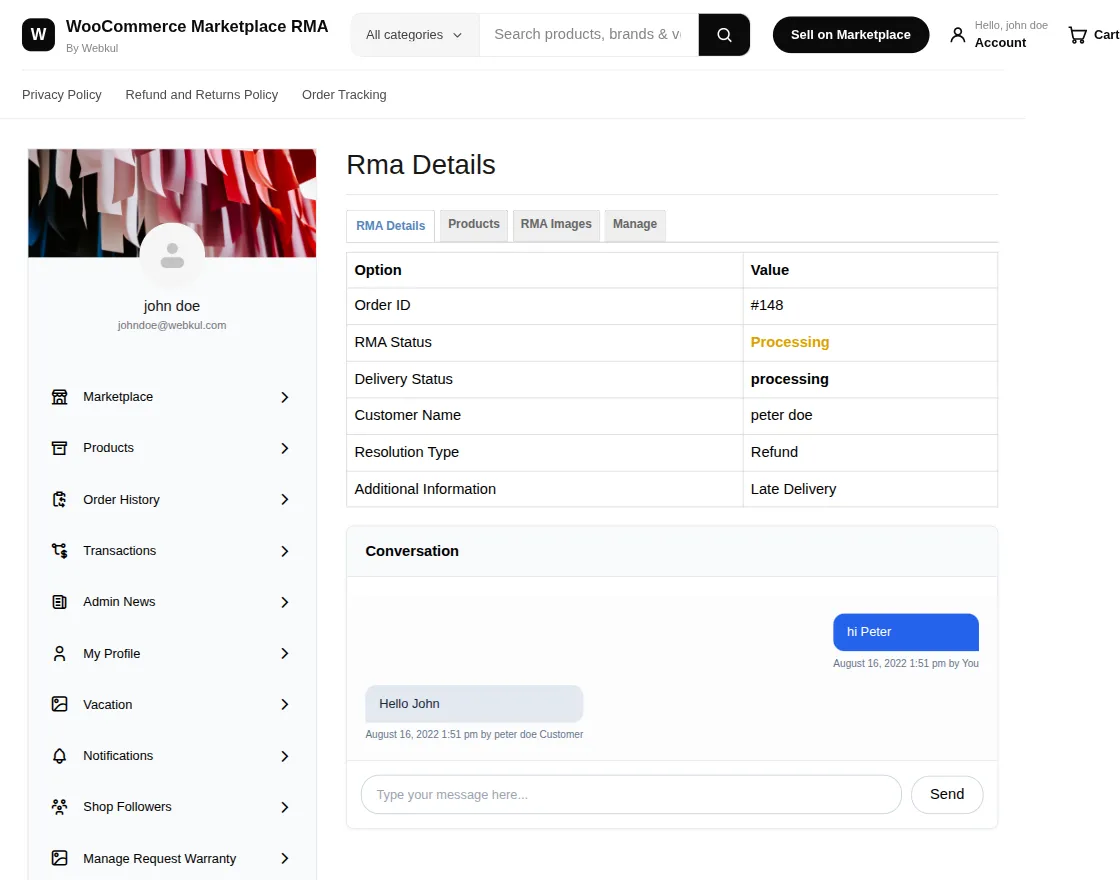Screen dimensions: 1120x880
Task: Click the Sell on Marketplace button
Action: pos(851,34)
